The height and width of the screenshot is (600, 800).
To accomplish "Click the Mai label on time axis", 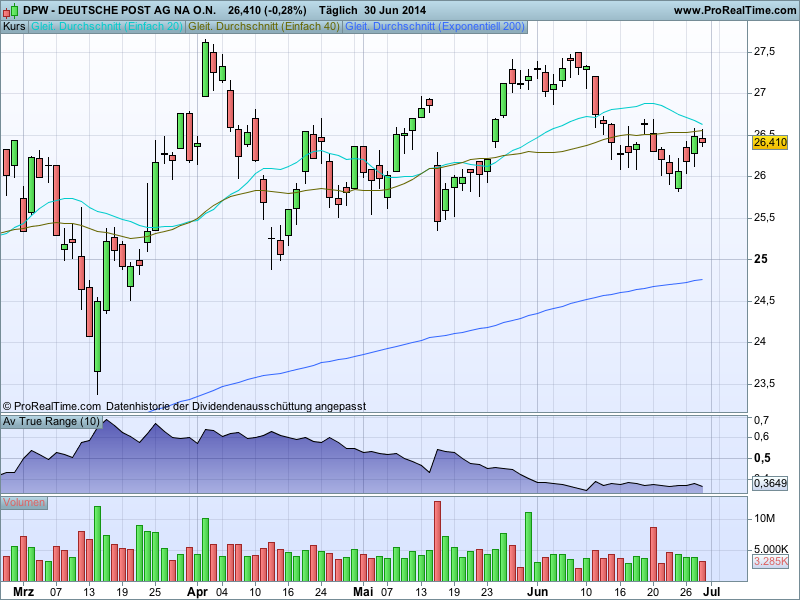I will [x=363, y=592].
